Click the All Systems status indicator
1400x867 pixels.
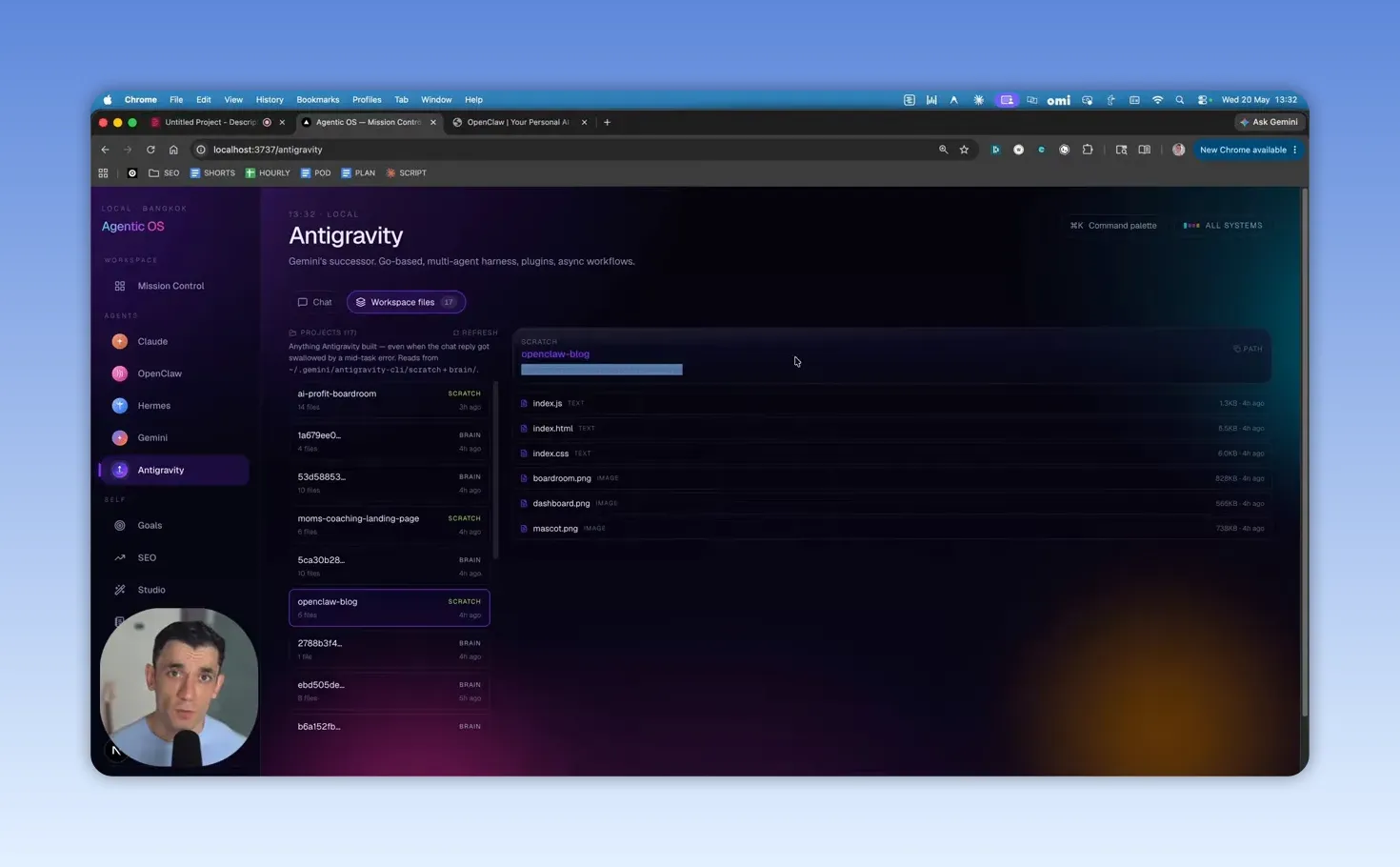pyautogui.click(x=1223, y=226)
